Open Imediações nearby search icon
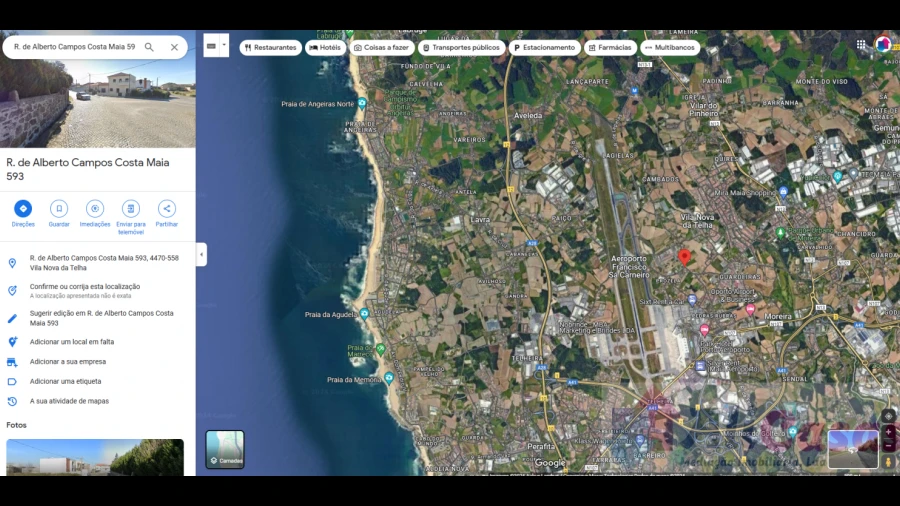The image size is (900, 506). tap(95, 209)
